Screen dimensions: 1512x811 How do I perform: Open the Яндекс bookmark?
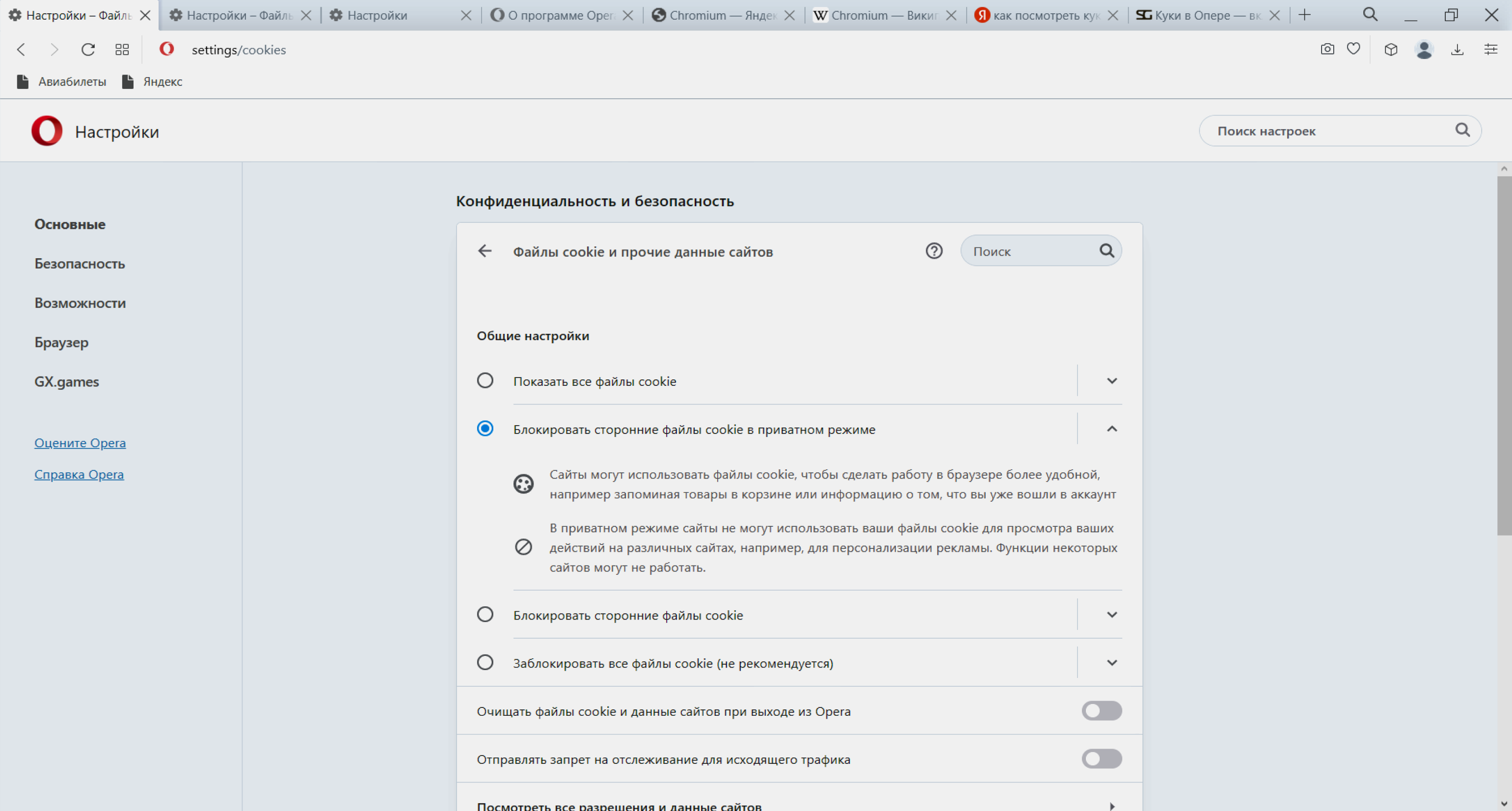click(x=152, y=81)
